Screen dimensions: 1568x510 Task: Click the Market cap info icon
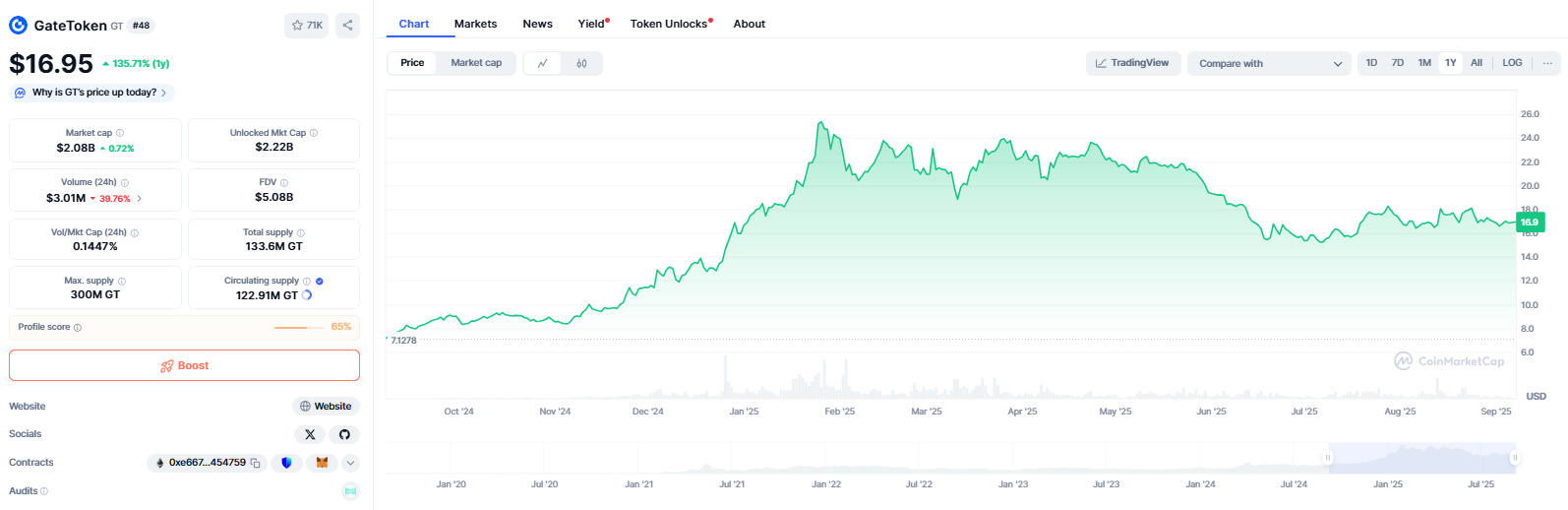click(120, 133)
